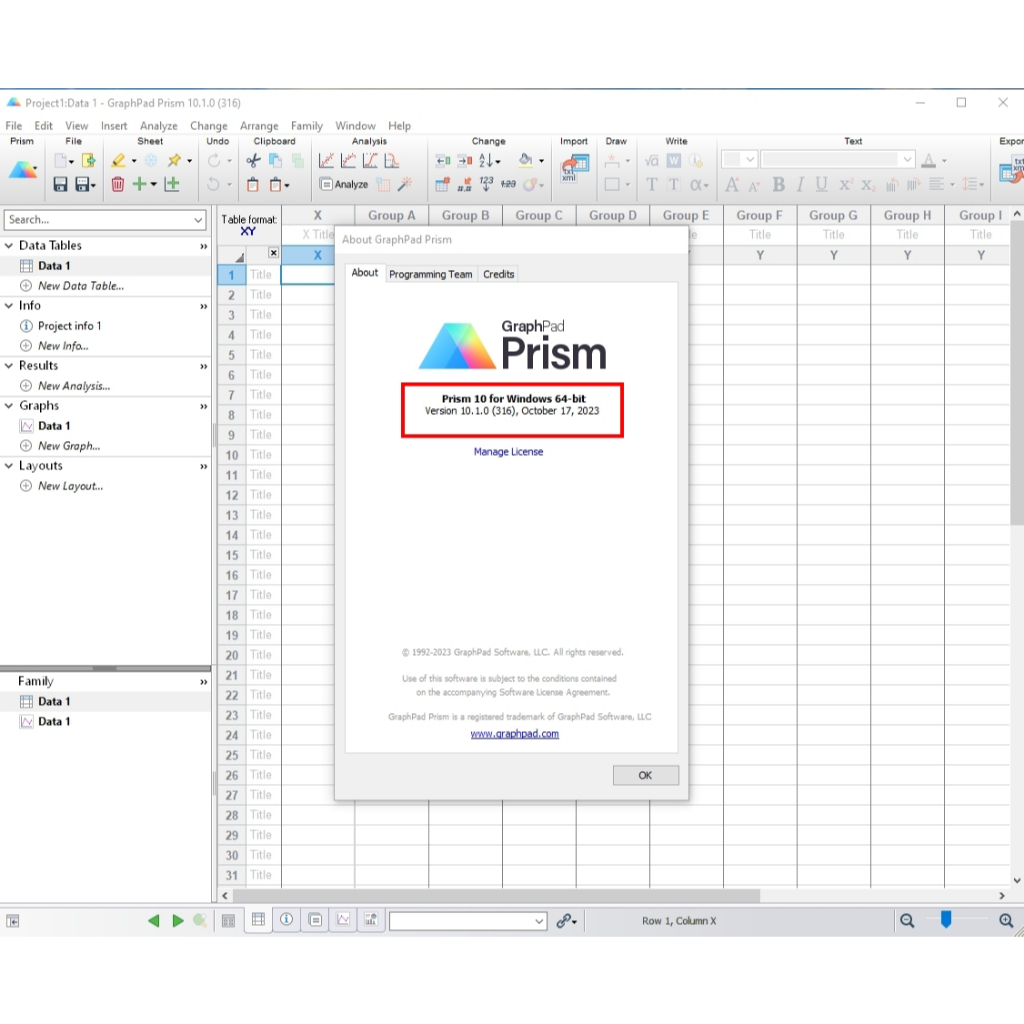Open the Credits tab

(498, 274)
